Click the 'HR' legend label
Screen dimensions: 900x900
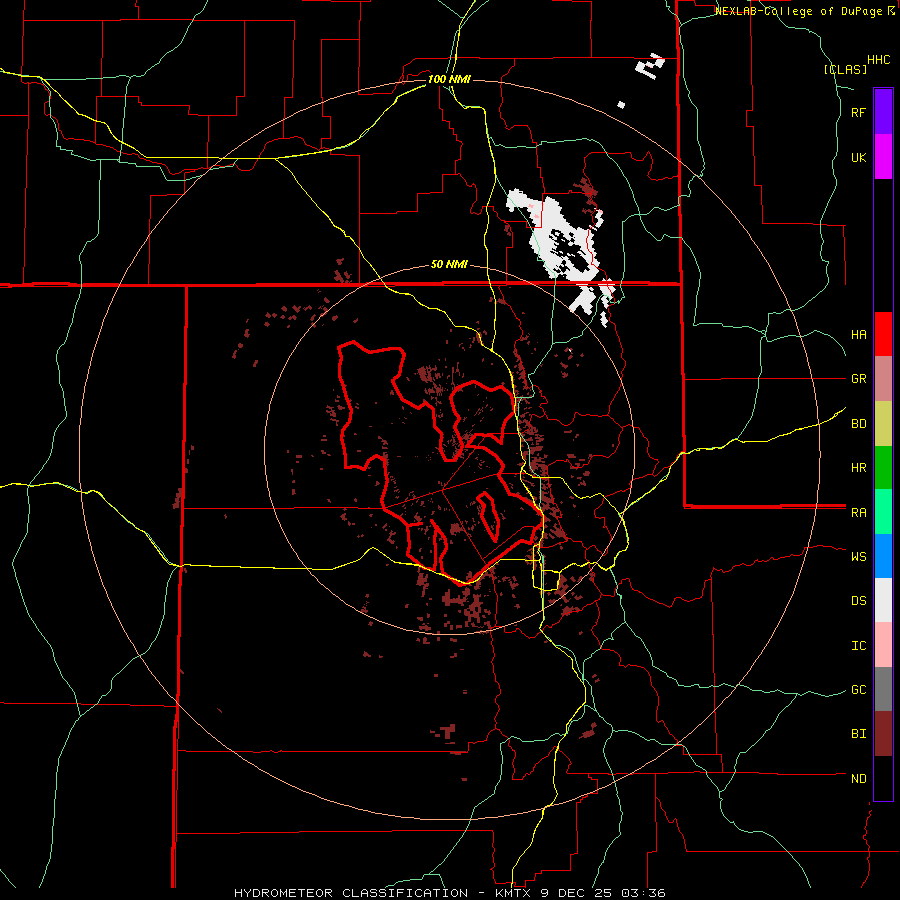pos(858,468)
